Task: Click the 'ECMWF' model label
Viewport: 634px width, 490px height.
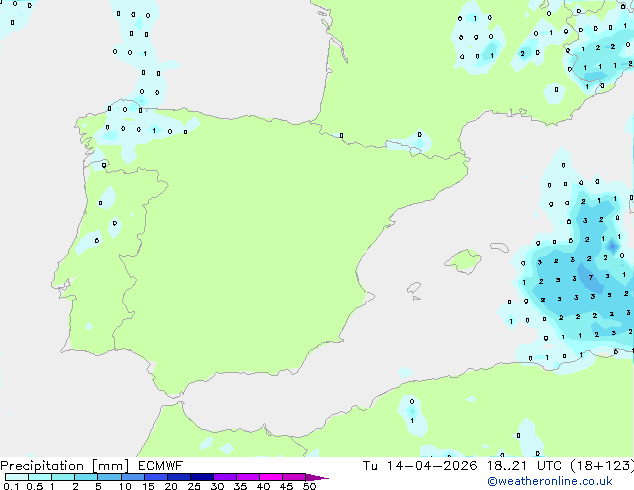Action: (161, 466)
